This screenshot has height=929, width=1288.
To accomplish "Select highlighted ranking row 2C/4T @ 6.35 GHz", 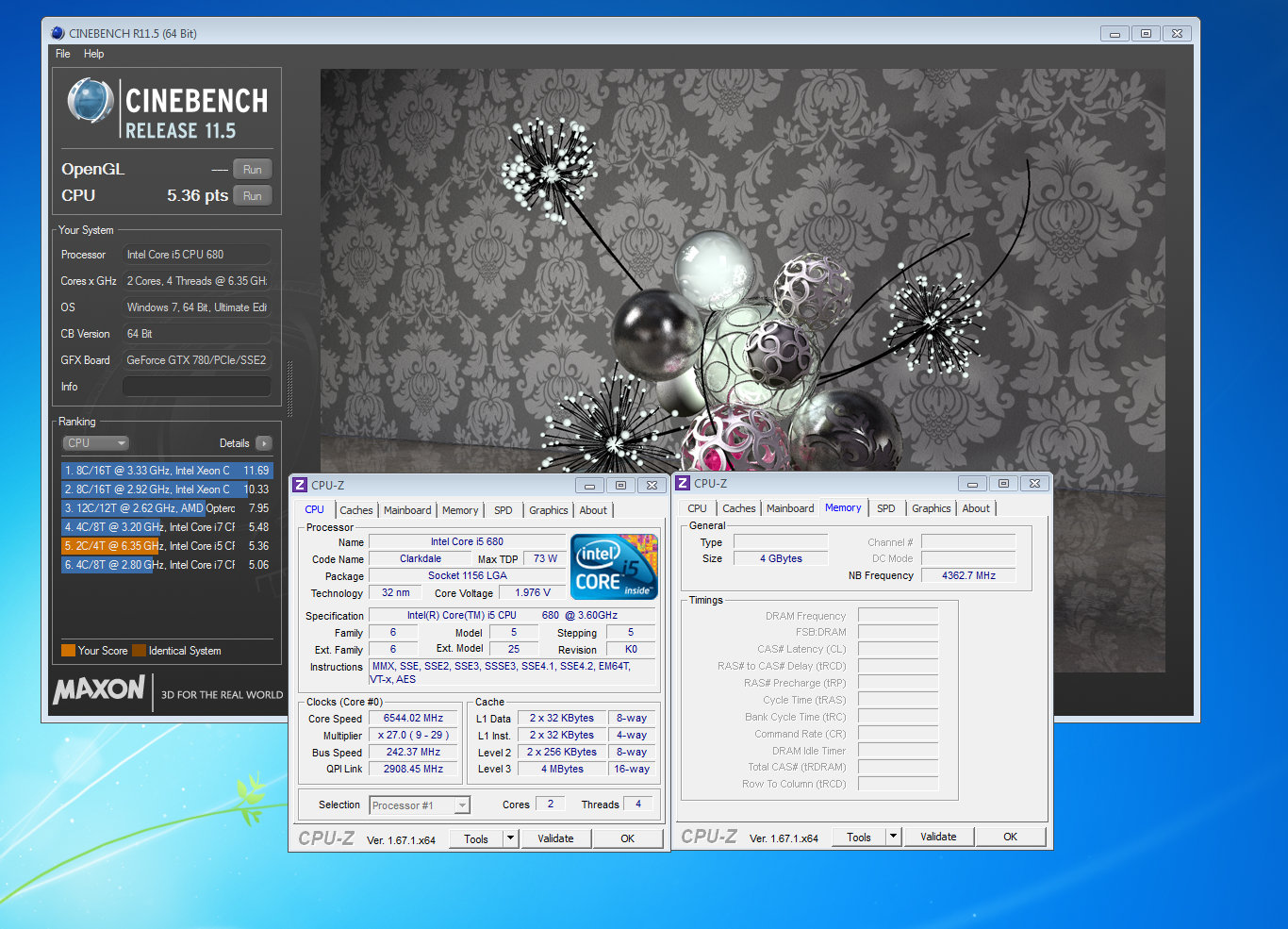I will [x=167, y=546].
